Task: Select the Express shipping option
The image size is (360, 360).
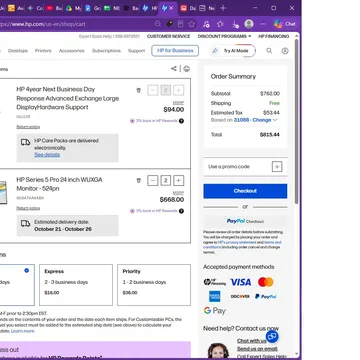Action: 76,285
